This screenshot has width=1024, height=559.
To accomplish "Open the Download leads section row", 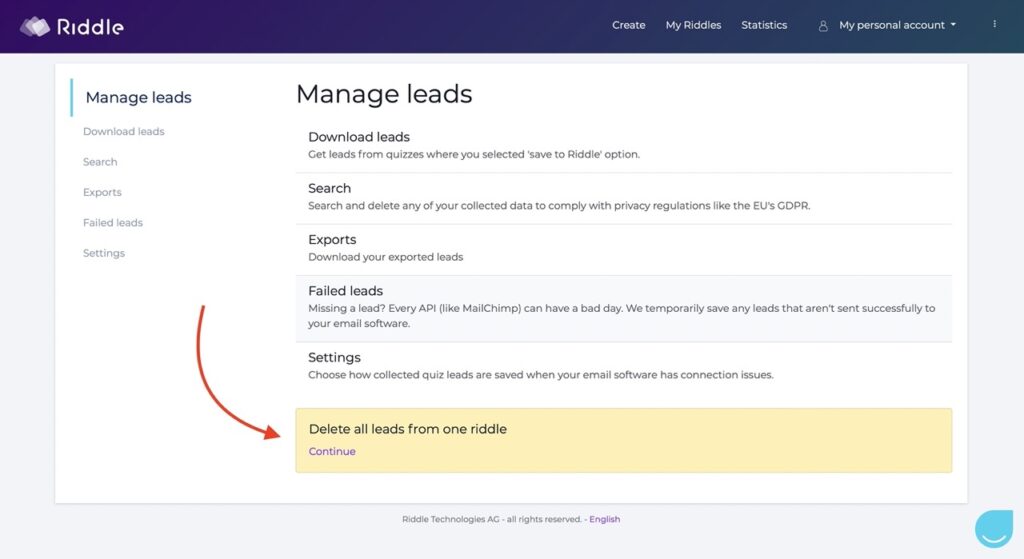I will (624, 146).
